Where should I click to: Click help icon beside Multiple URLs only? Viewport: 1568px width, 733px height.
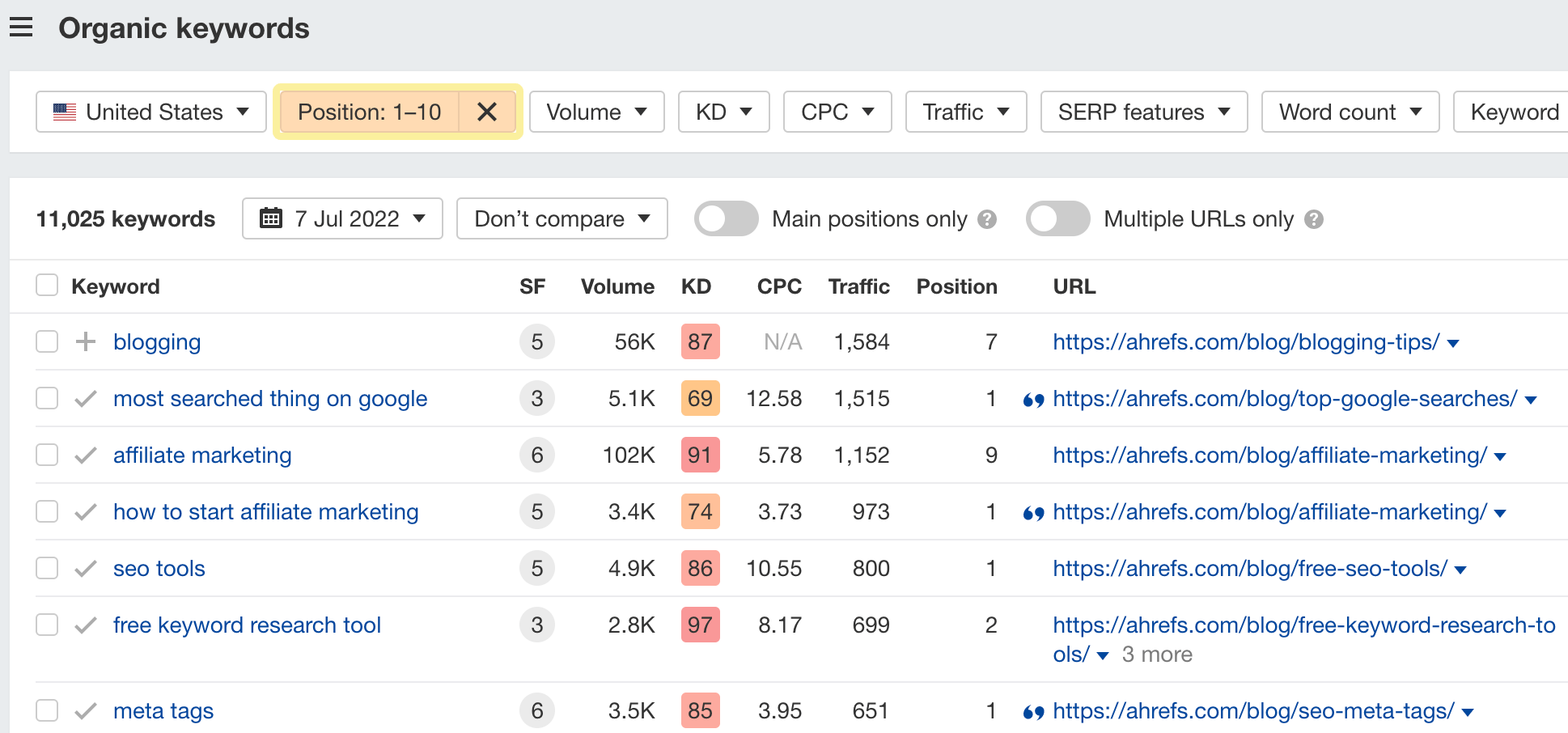[1314, 219]
